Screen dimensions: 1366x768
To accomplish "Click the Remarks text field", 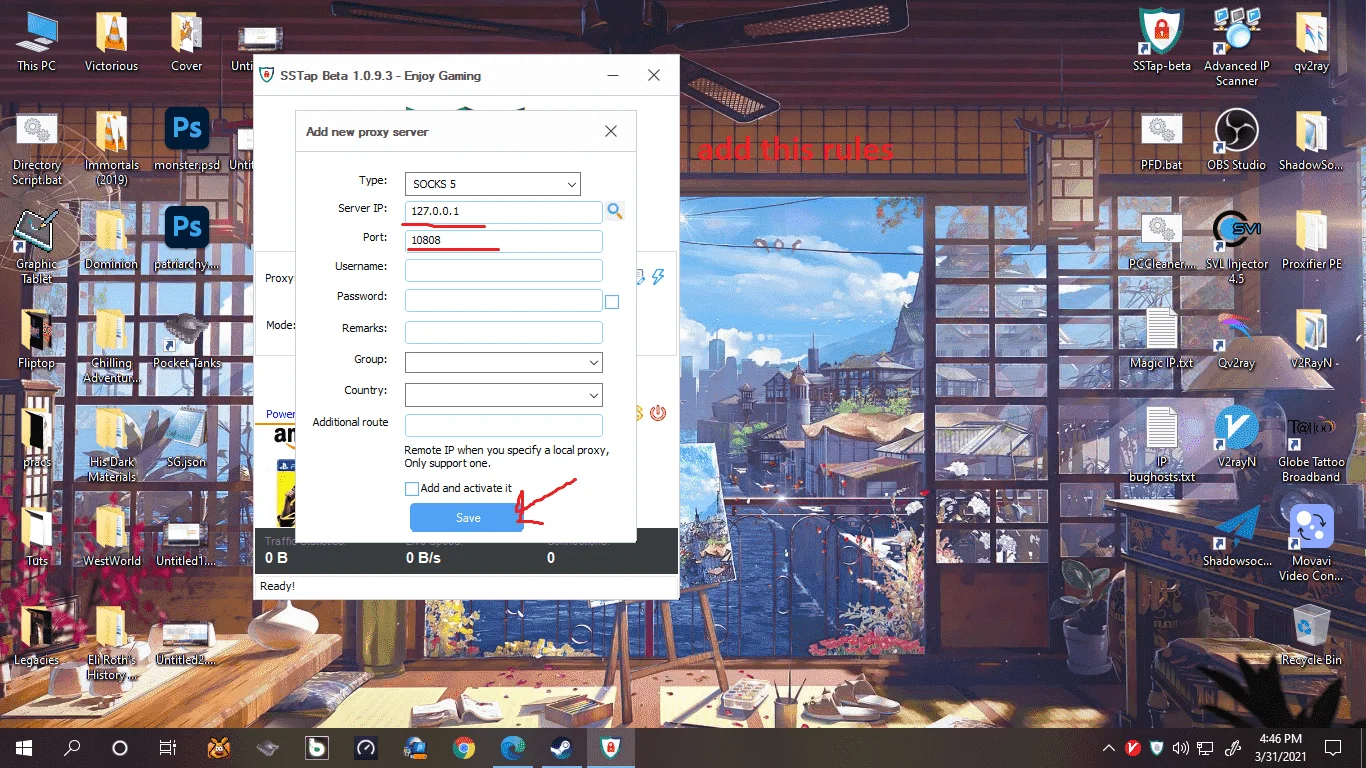I will tap(504, 332).
